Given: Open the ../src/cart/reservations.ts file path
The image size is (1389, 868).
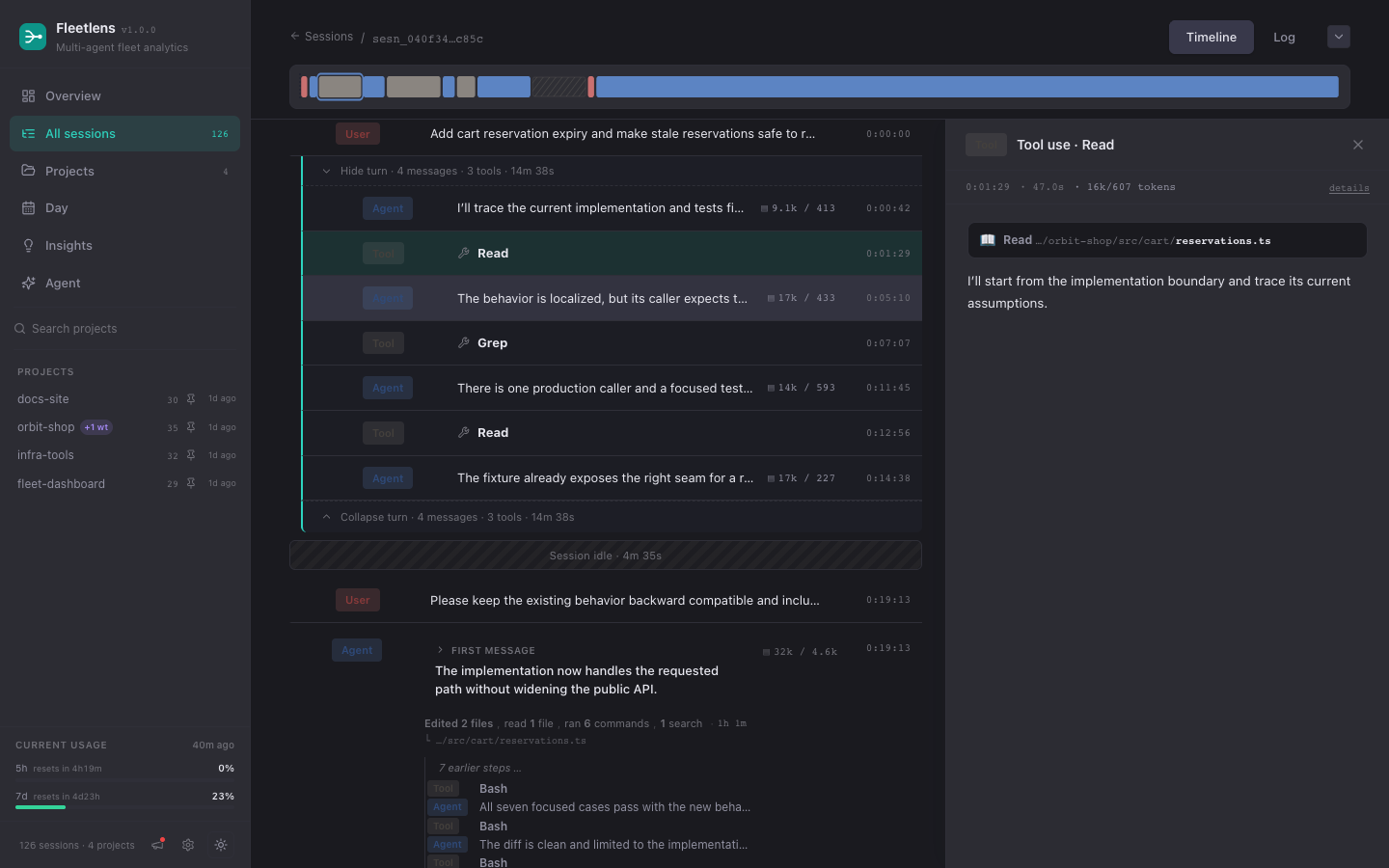Looking at the screenshot, I should [x=510, y=741].
